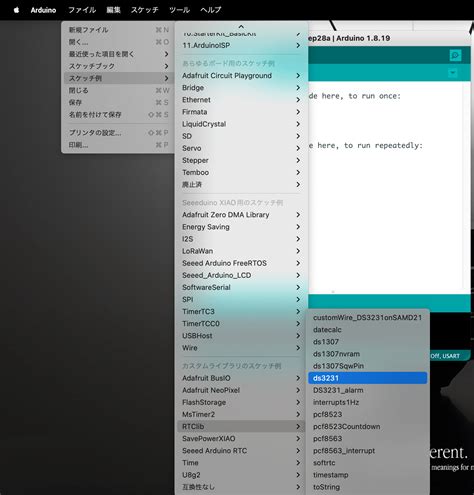The height and width of the screenshot is (495, 474).
Task: Choose 開く... menu entry
Action: pos(118,42)
